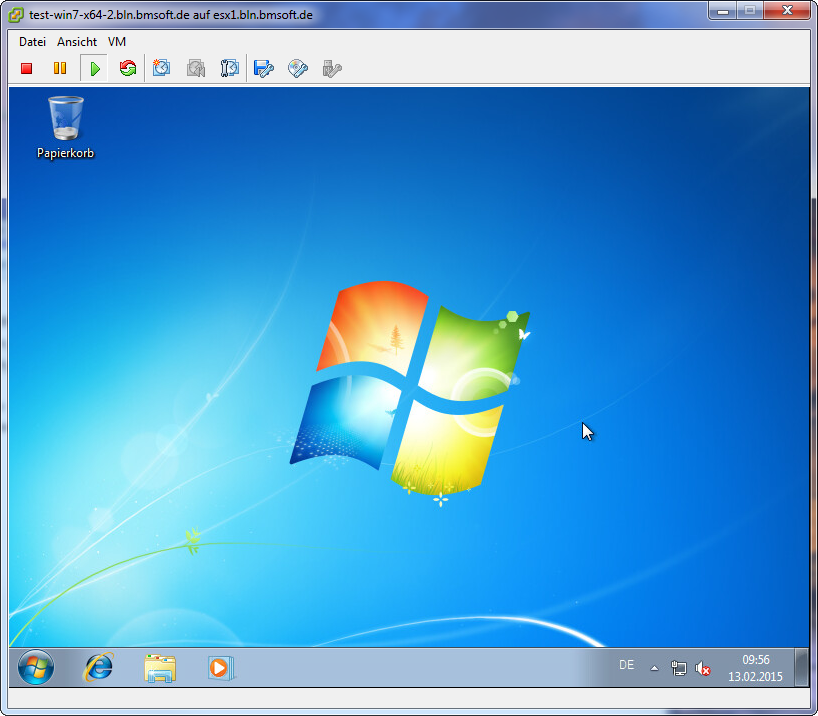Open the Snapshot Manager icon
The image size is (818, 716).
[x=230, y=68]
